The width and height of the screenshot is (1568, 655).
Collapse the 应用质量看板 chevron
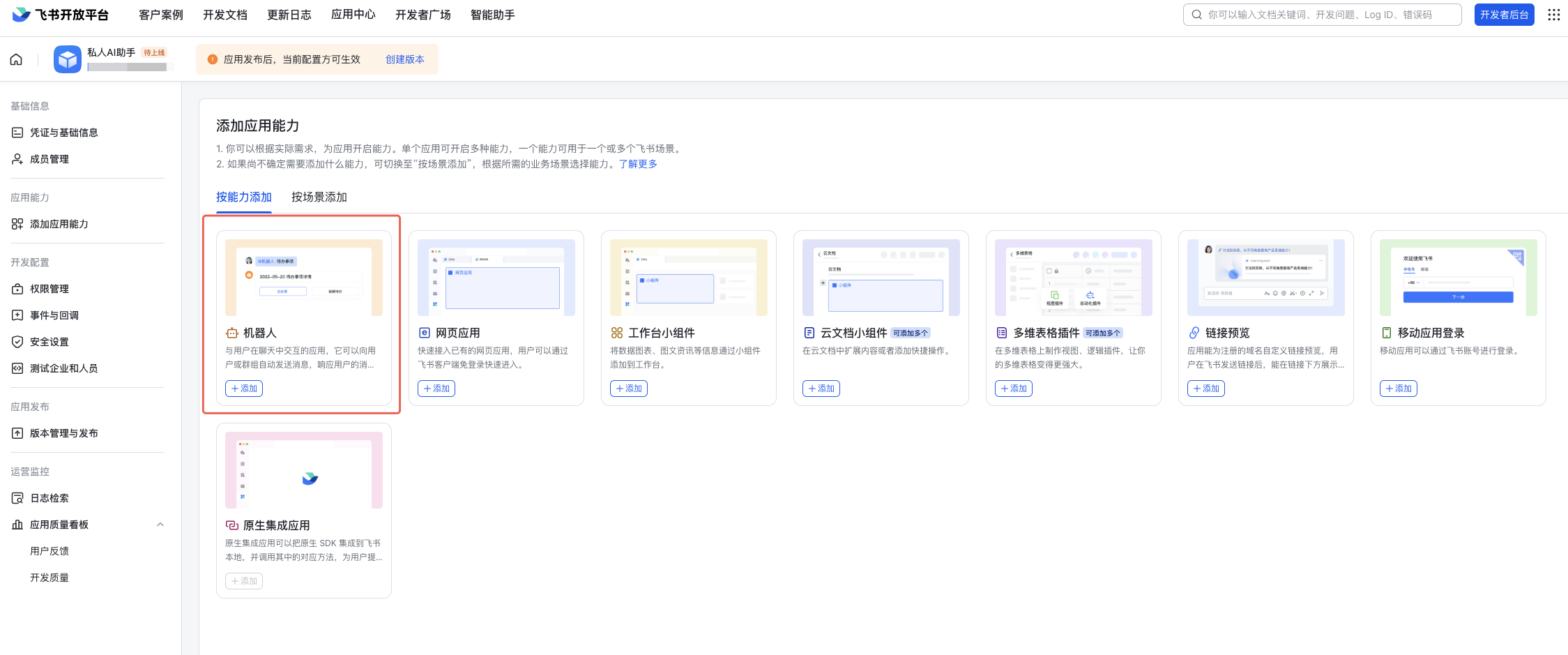(x=160, y=525)
